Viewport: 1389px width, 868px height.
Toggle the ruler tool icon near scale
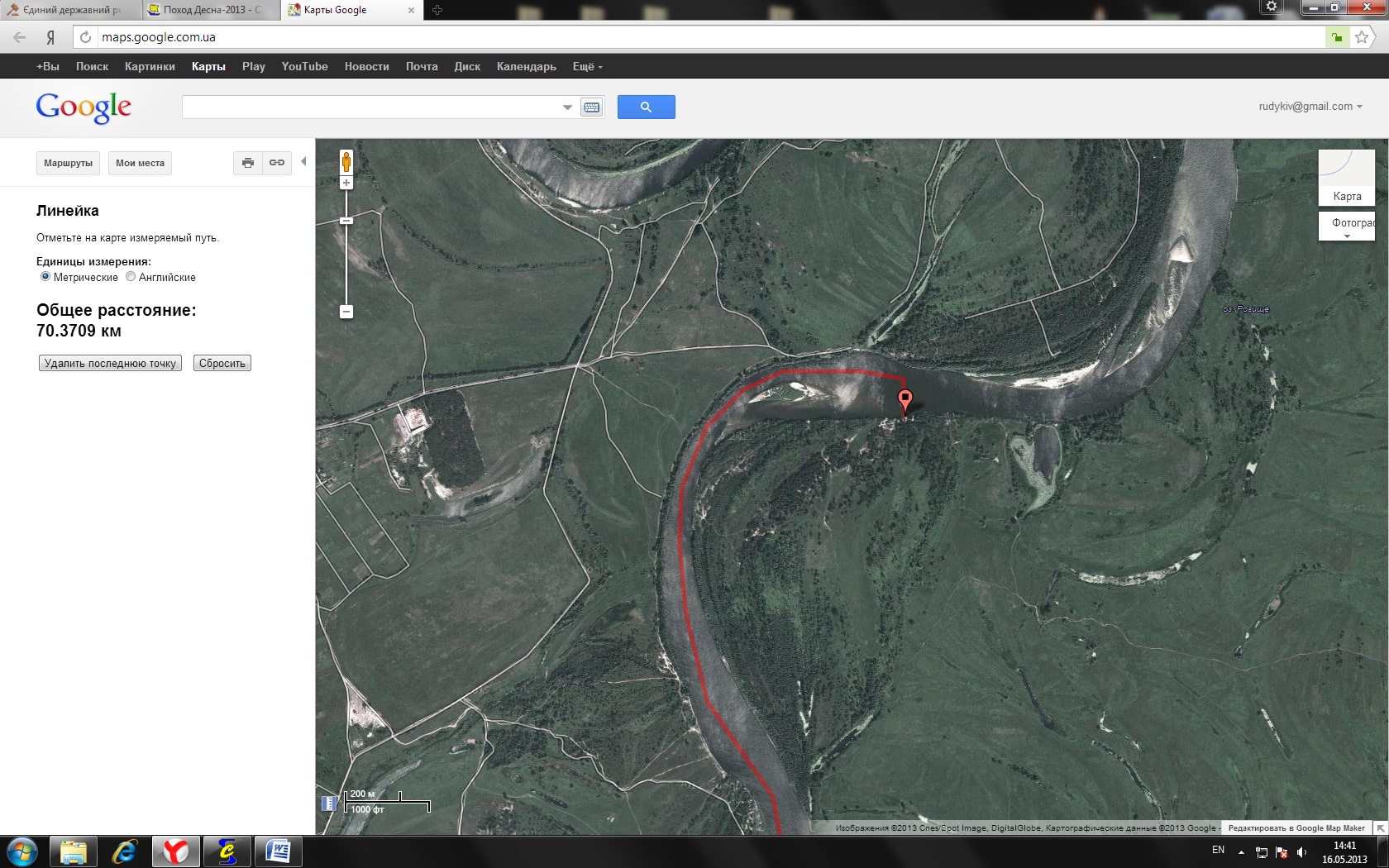coord(328,803)
